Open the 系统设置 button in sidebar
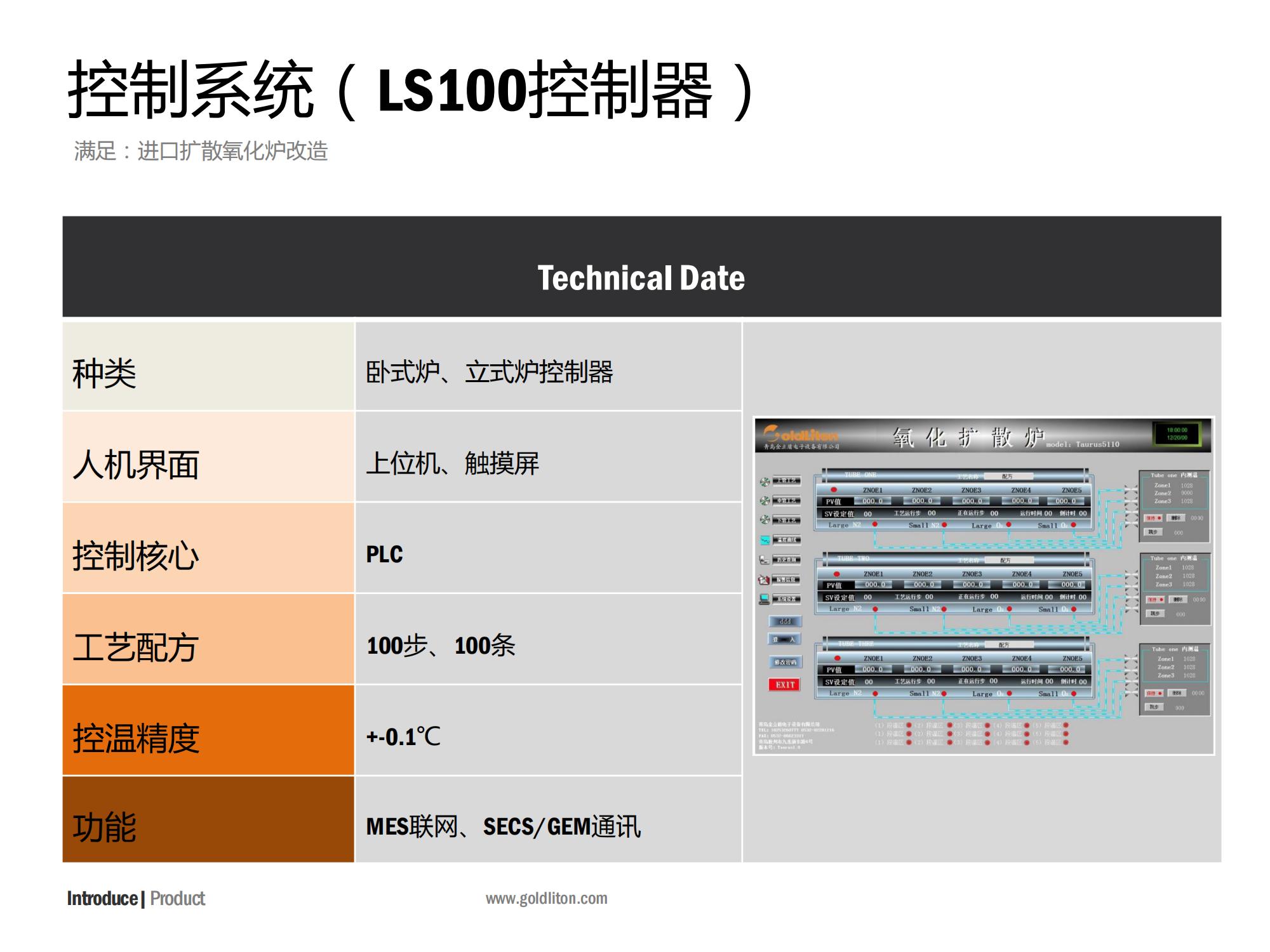 click(787, 598)
